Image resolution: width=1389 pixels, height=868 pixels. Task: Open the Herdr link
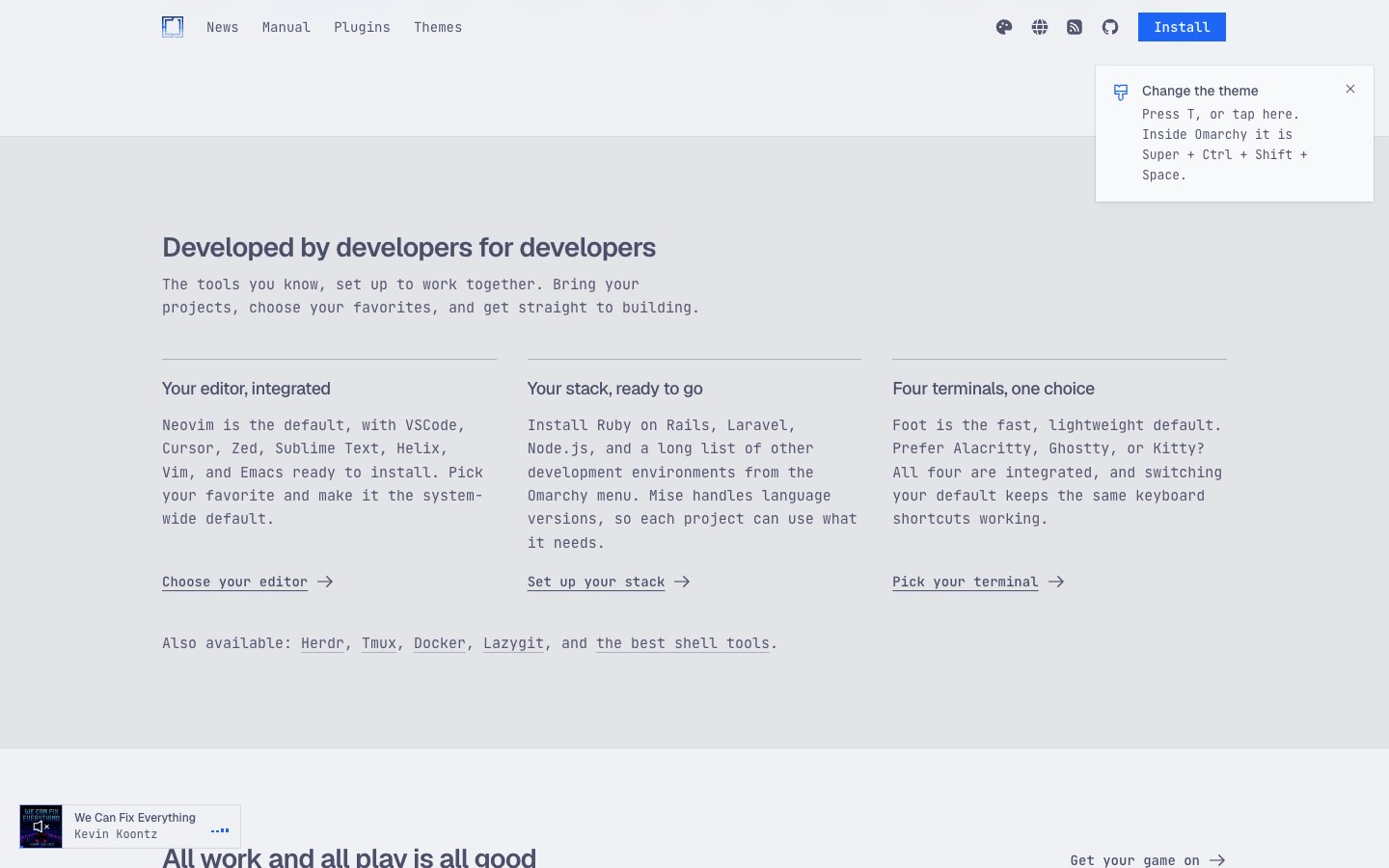(322, 643)
